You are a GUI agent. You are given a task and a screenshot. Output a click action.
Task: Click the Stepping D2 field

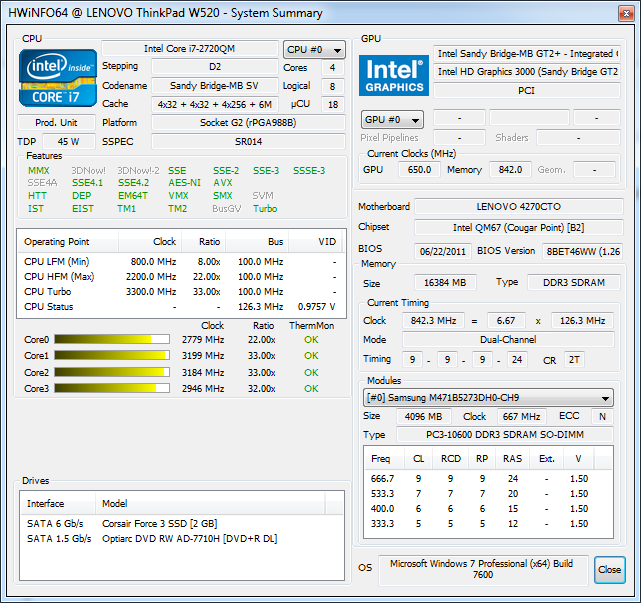click(x=215, y=67)
